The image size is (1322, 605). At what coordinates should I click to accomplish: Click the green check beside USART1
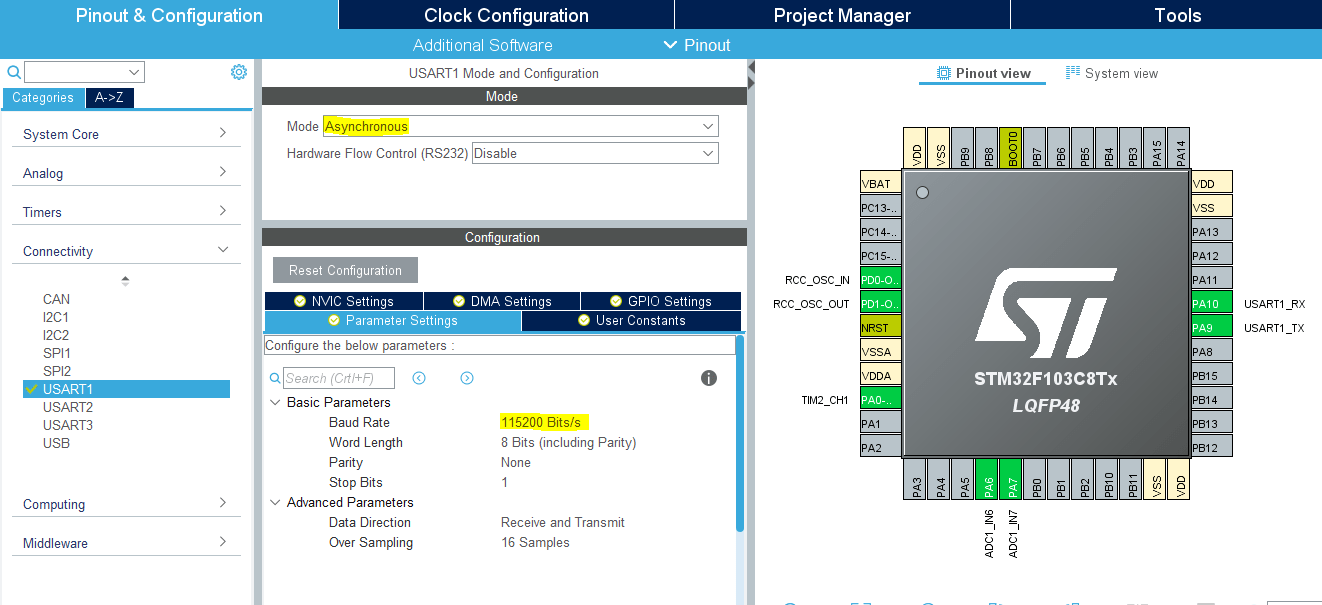click(31, 389)
